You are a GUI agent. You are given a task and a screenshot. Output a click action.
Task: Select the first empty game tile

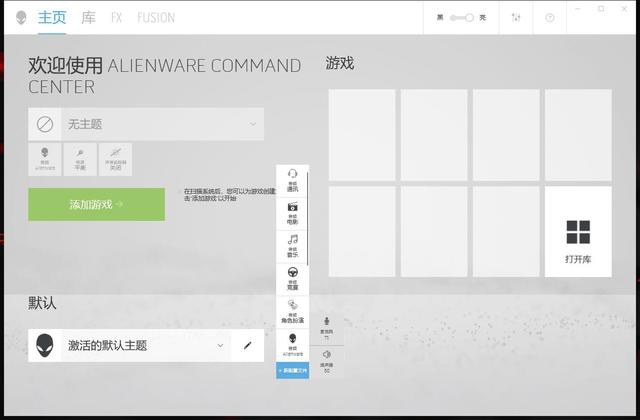coord(362,135)
